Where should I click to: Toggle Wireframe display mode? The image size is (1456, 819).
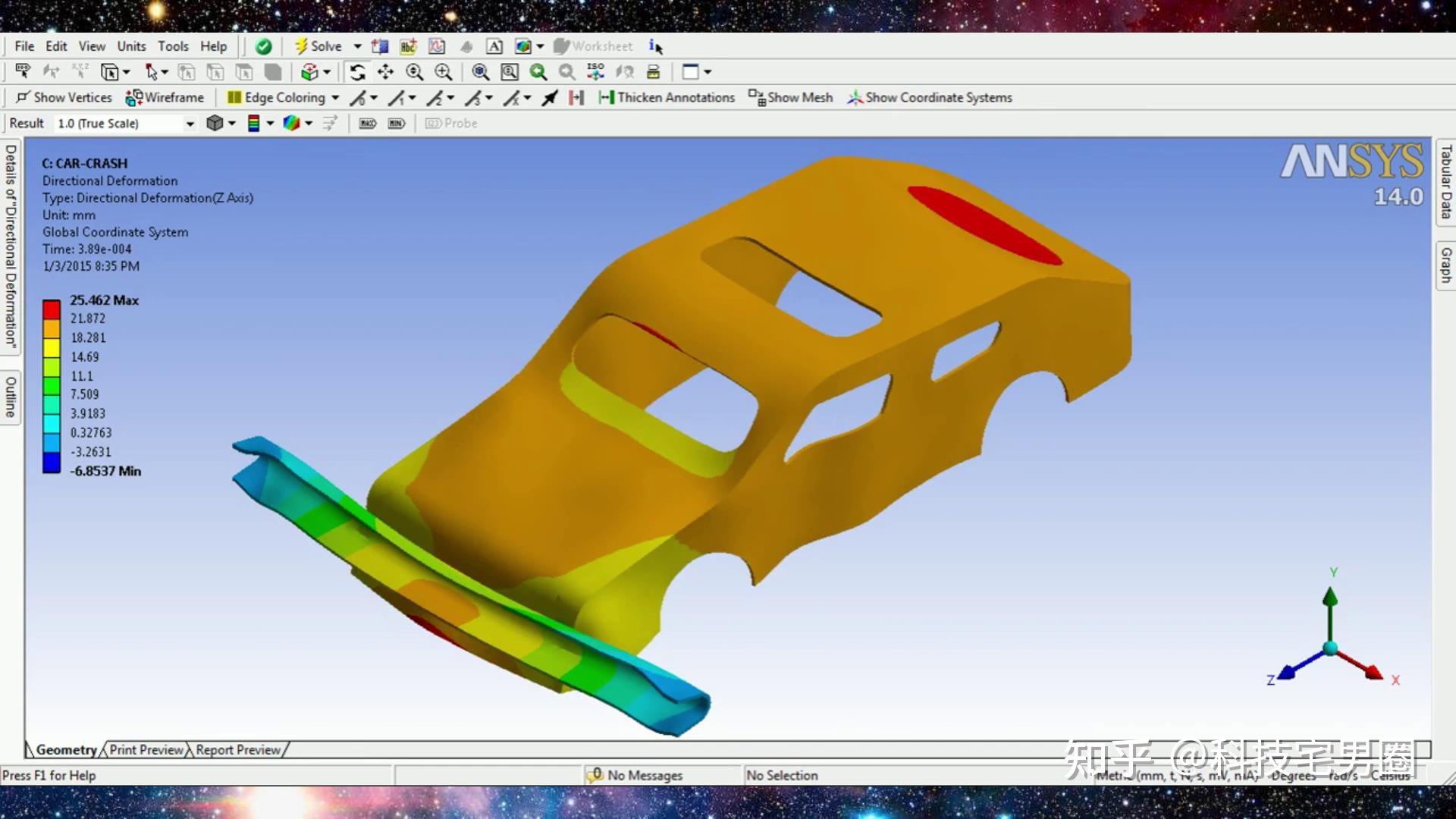point(165,98)
